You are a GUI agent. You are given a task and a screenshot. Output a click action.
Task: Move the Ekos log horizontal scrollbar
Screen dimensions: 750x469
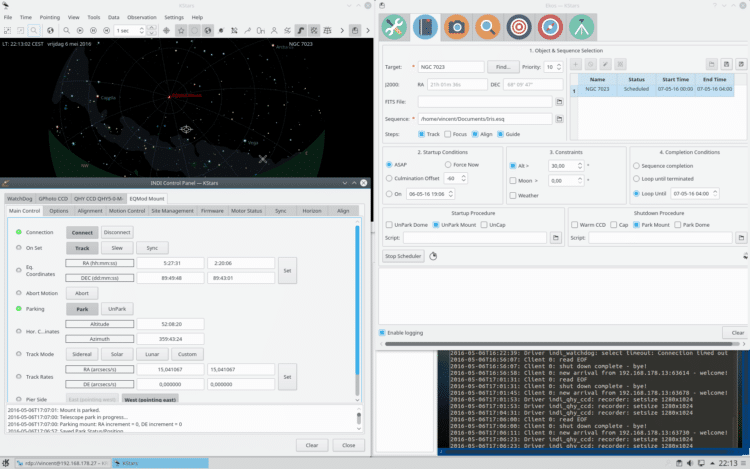558,344
